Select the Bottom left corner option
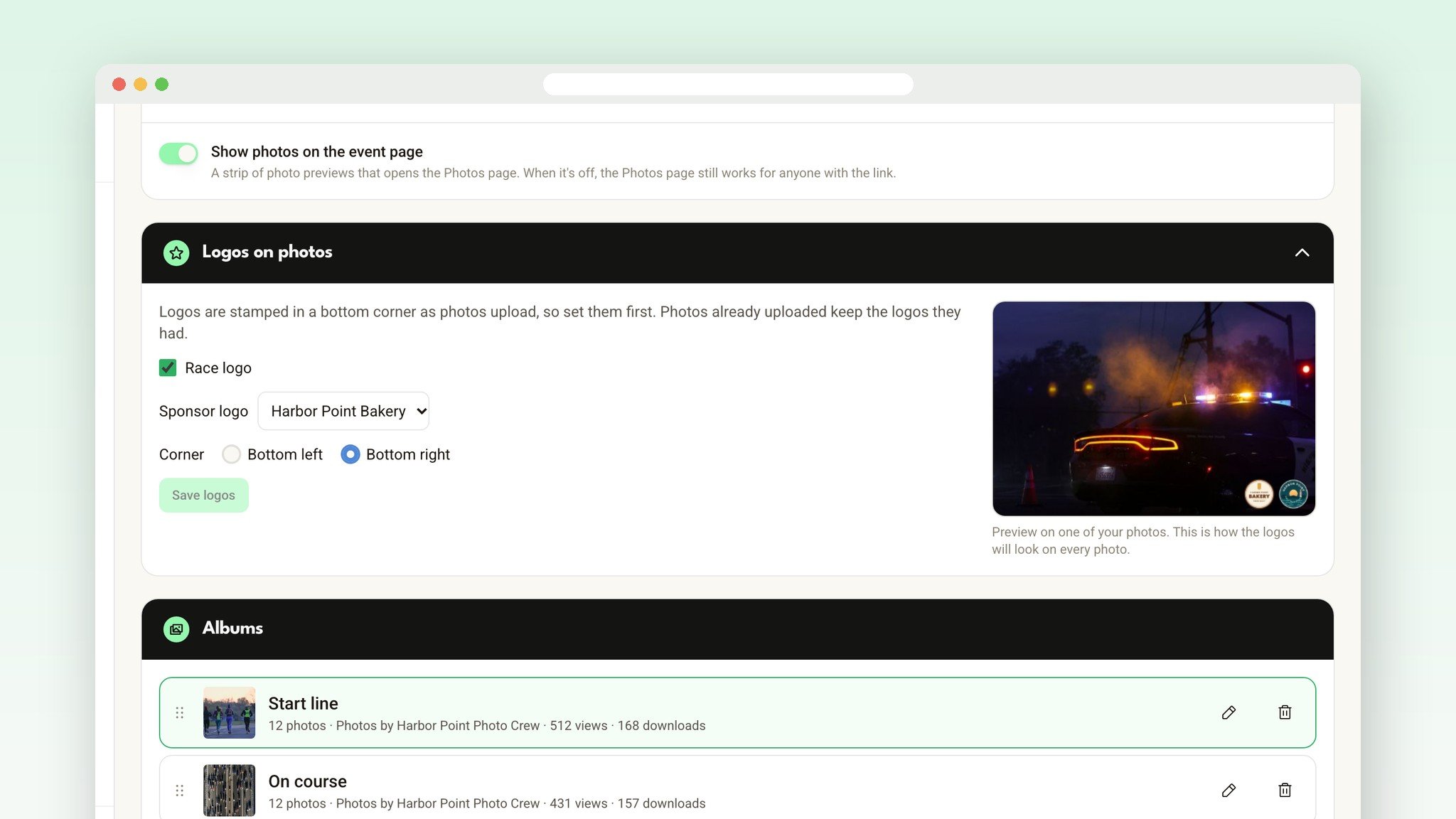 231,454
